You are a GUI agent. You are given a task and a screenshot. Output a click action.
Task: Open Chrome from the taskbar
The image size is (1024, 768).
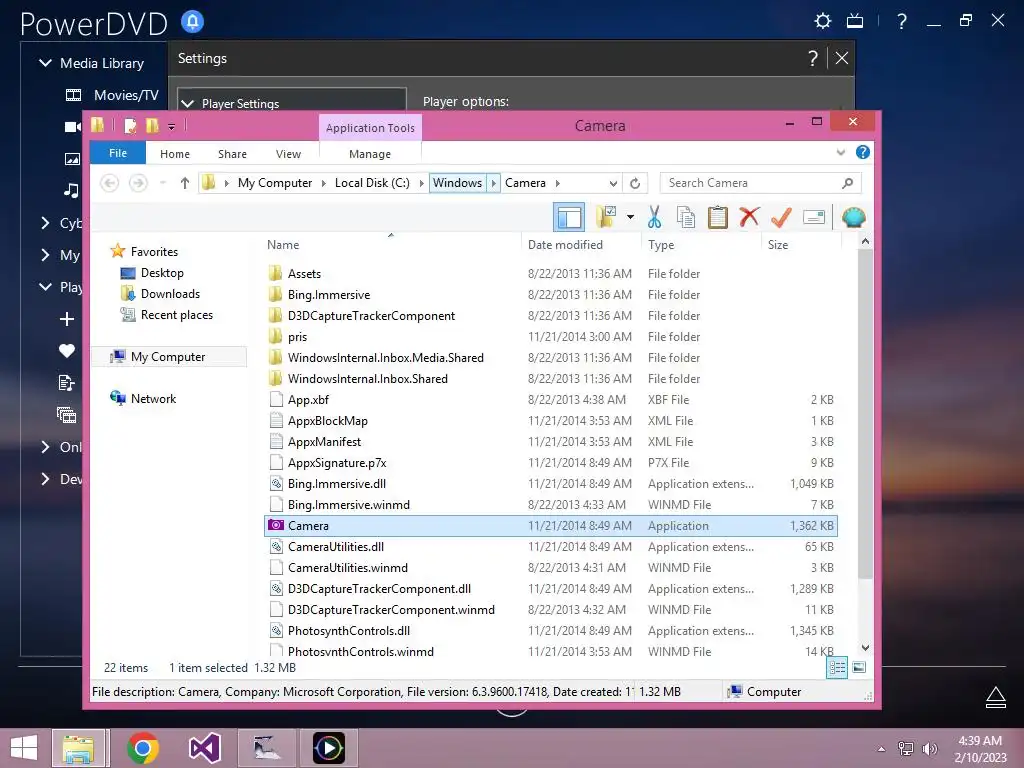tap(143, 748)
